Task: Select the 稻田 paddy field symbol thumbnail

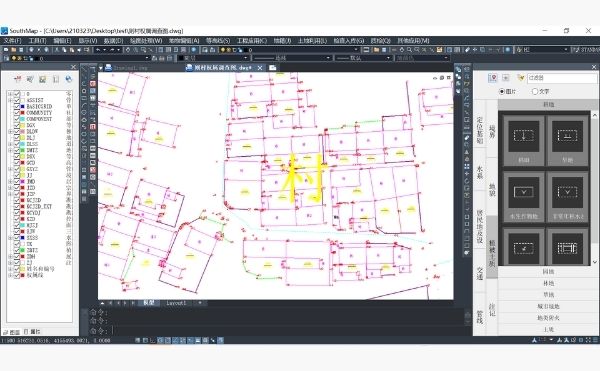Action: pos(523,141)
